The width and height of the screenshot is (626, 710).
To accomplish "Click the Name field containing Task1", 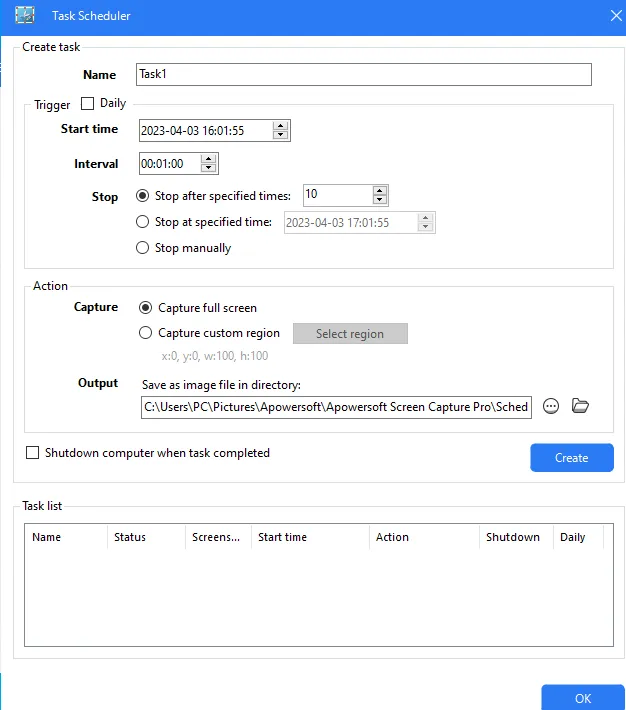I will (364, 74).
